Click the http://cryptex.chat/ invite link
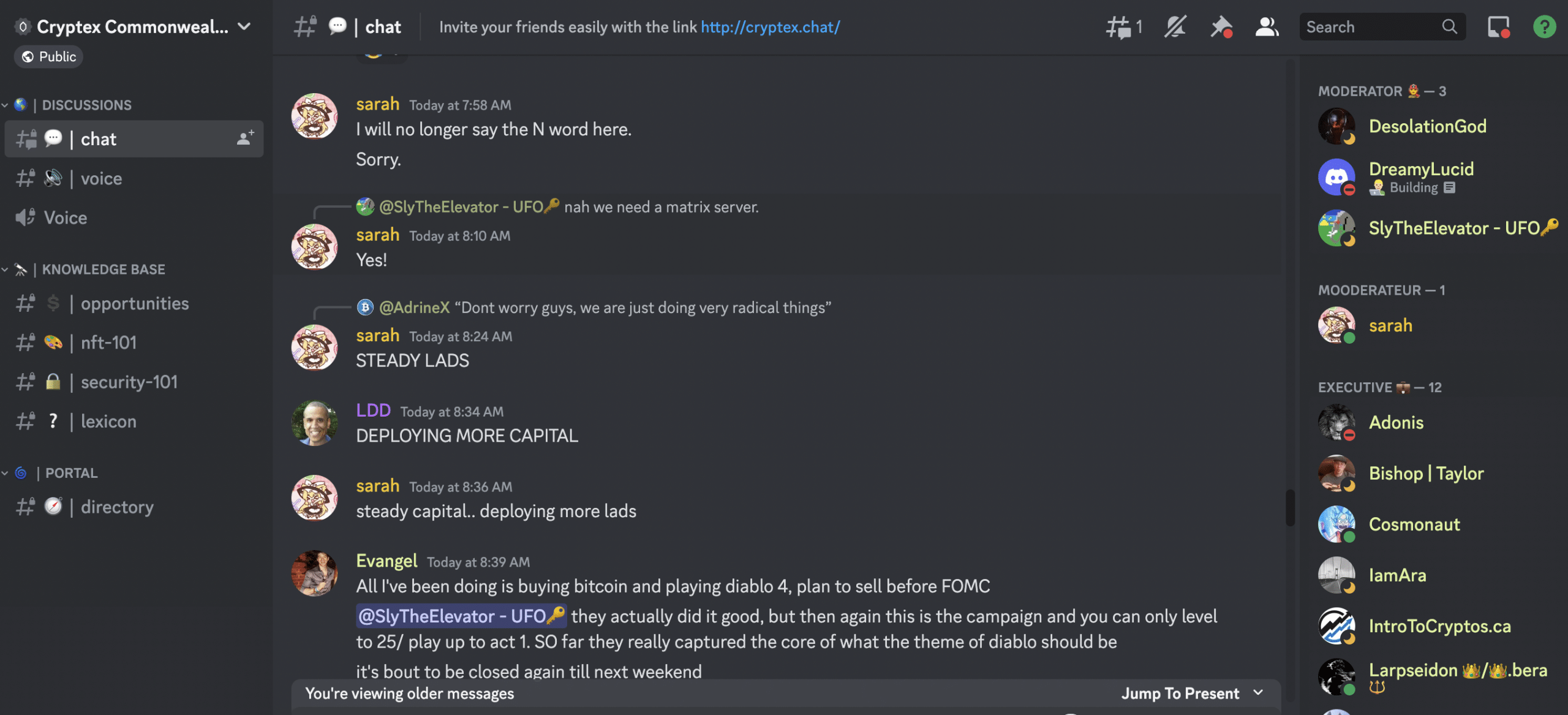The height and width of the screenshot is (715, 1568). [770, 26]
